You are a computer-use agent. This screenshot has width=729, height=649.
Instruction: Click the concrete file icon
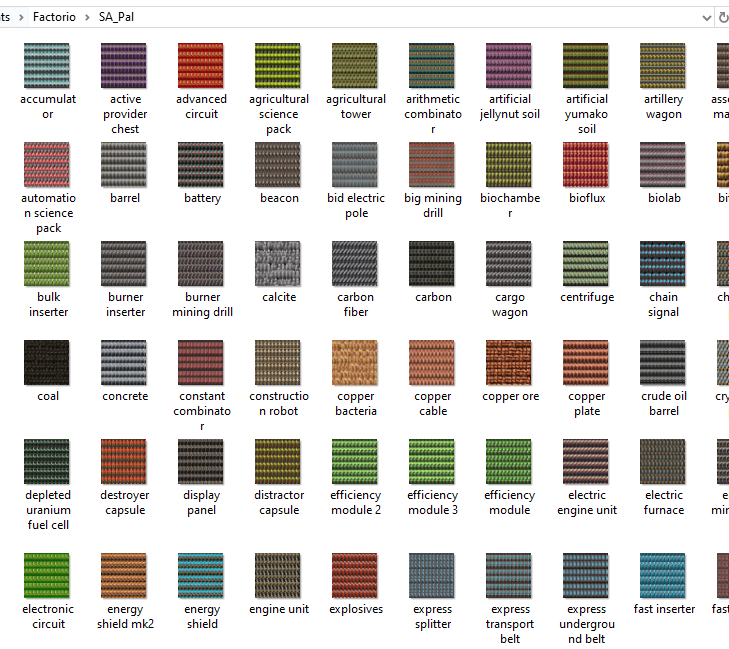124,363
